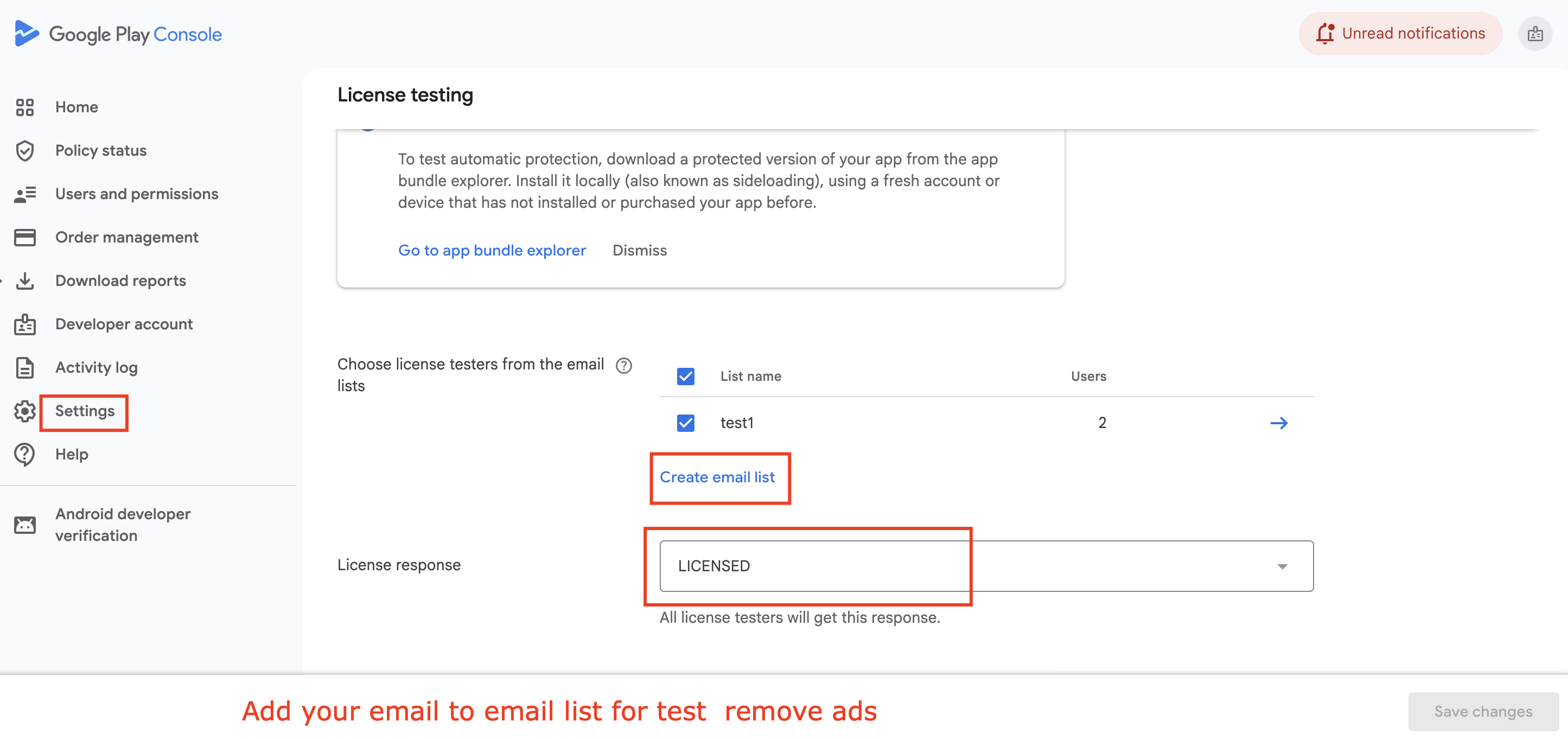Expand test1 list details with arrow

click(1279, 423)
